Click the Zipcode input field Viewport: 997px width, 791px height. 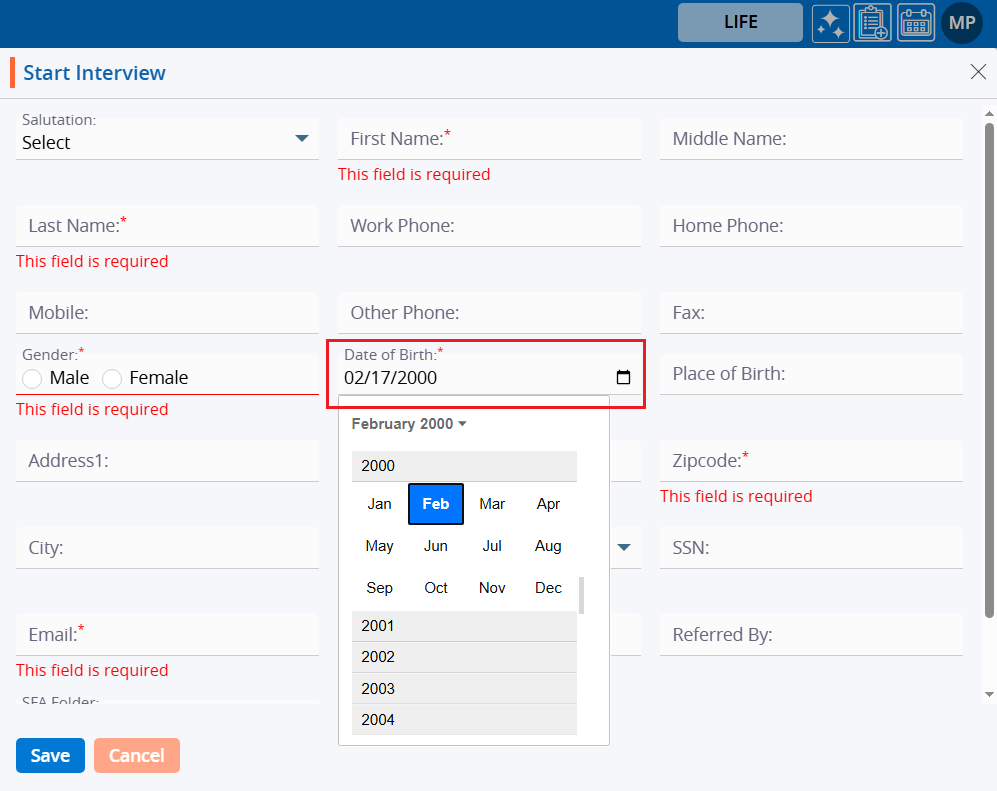810,461
